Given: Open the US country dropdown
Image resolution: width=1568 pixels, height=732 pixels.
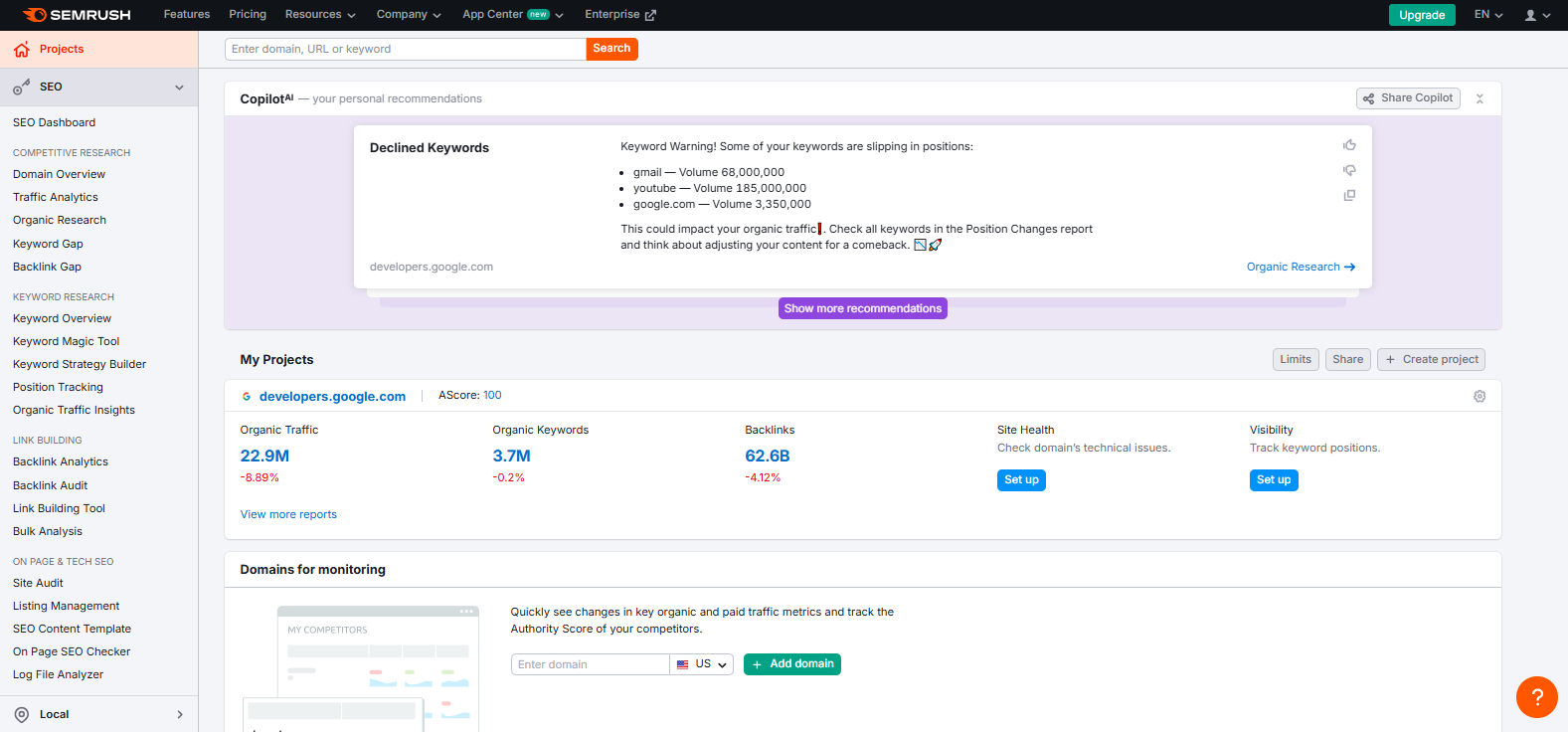Looking at the screenshot, I should tap(702, 664).
